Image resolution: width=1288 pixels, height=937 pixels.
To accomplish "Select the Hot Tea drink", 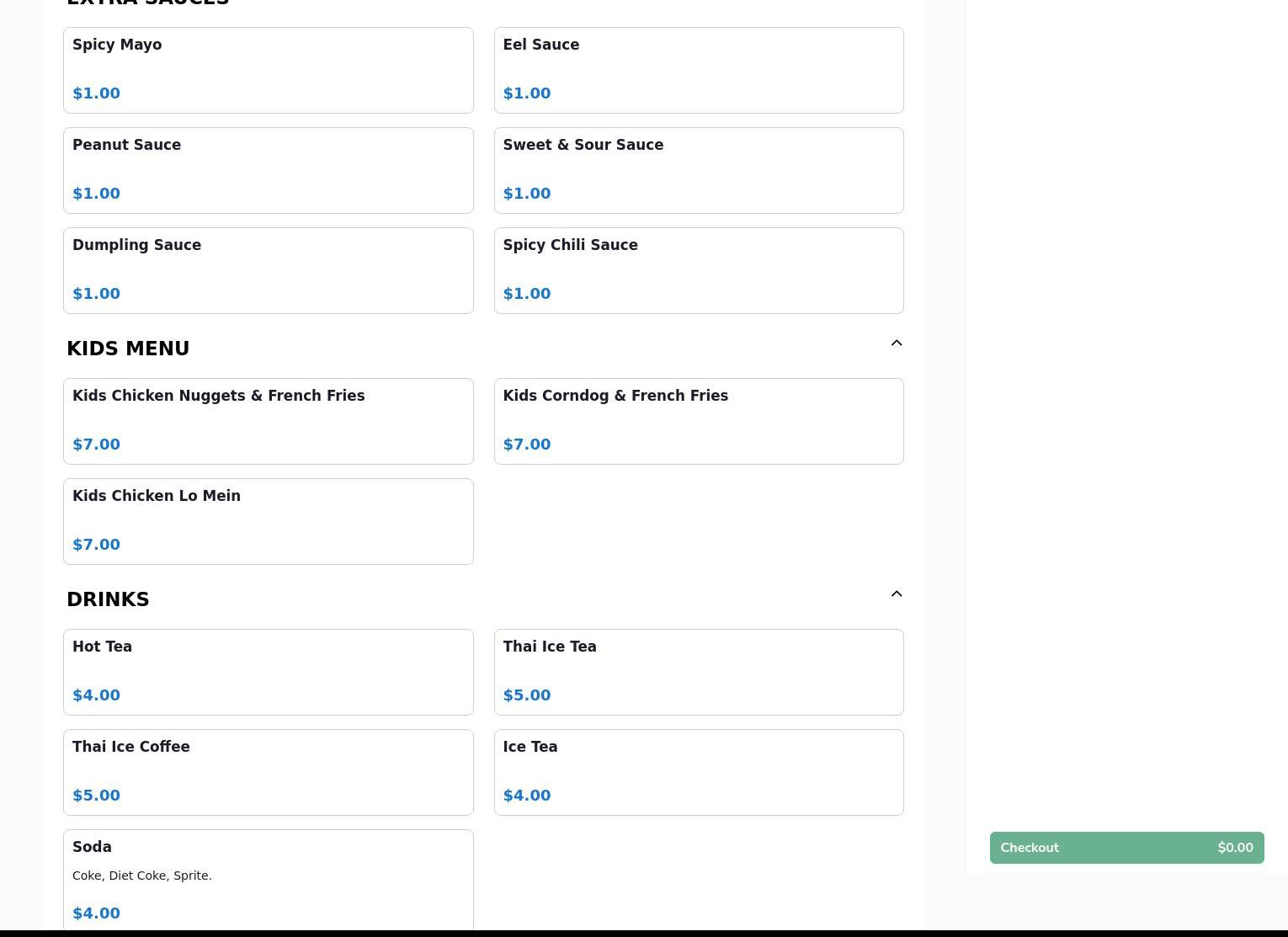I will (268, 672).
